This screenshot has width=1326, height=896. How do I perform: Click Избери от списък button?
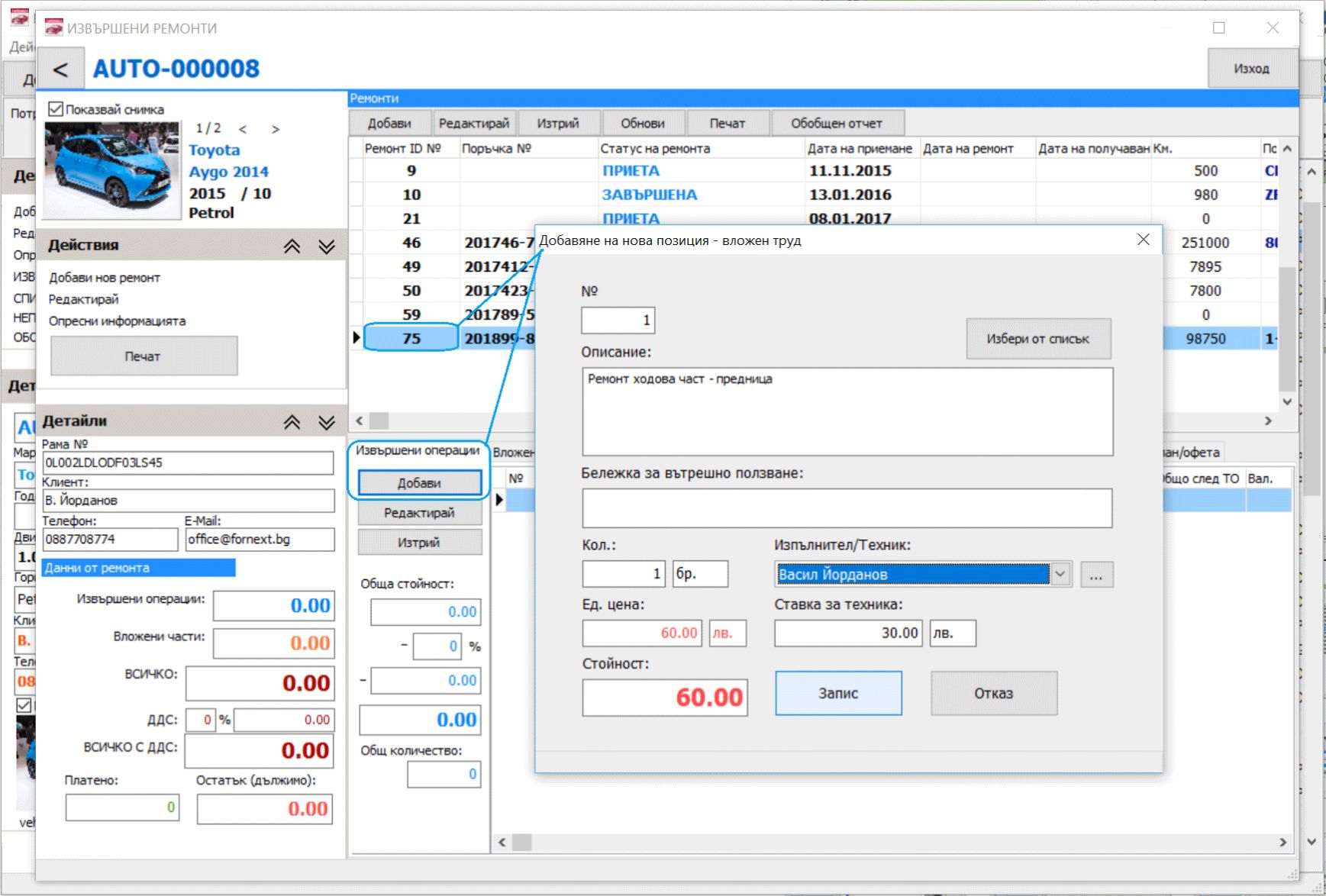pos(1038,339)
